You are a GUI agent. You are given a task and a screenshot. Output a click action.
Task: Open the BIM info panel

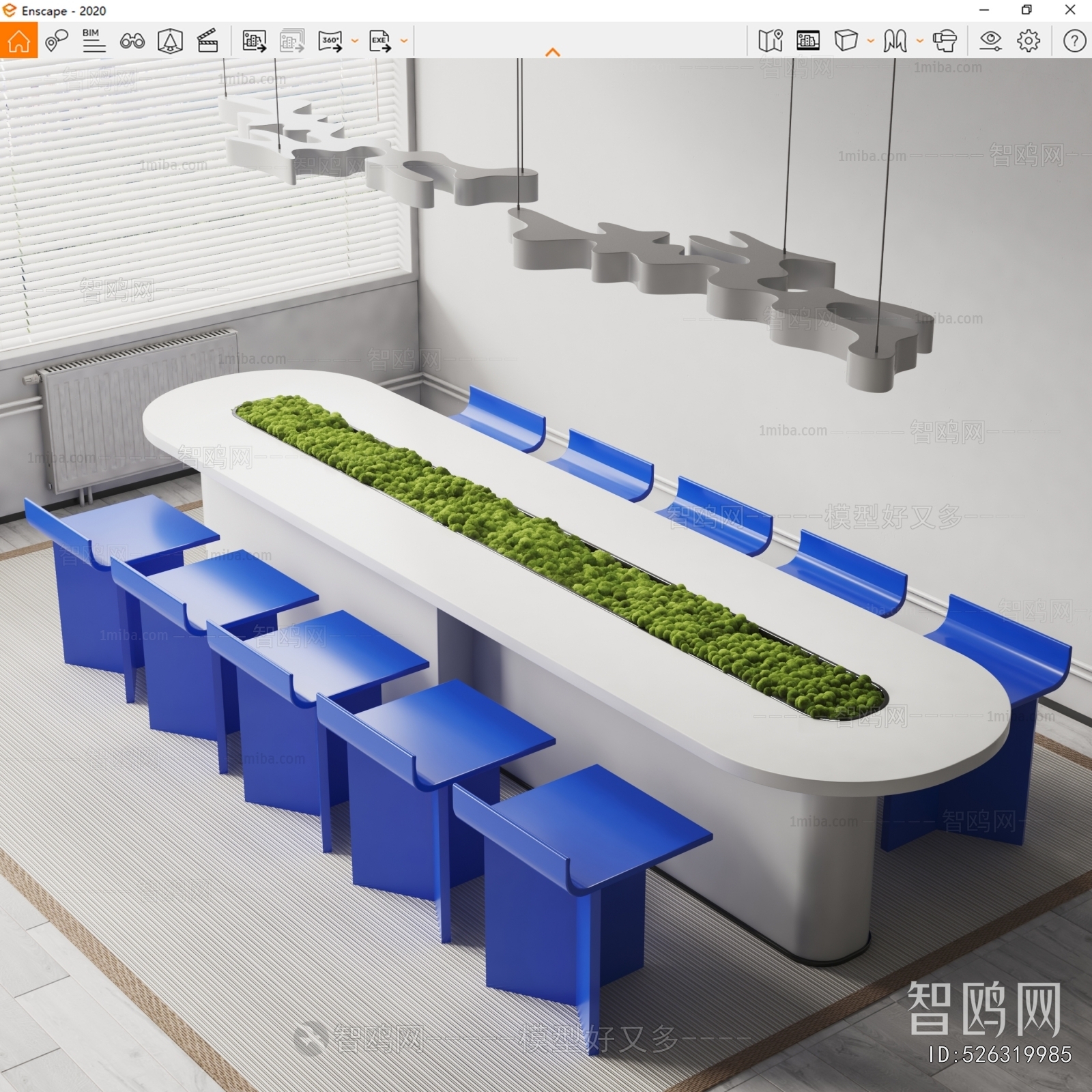click(x=94, y=41)
